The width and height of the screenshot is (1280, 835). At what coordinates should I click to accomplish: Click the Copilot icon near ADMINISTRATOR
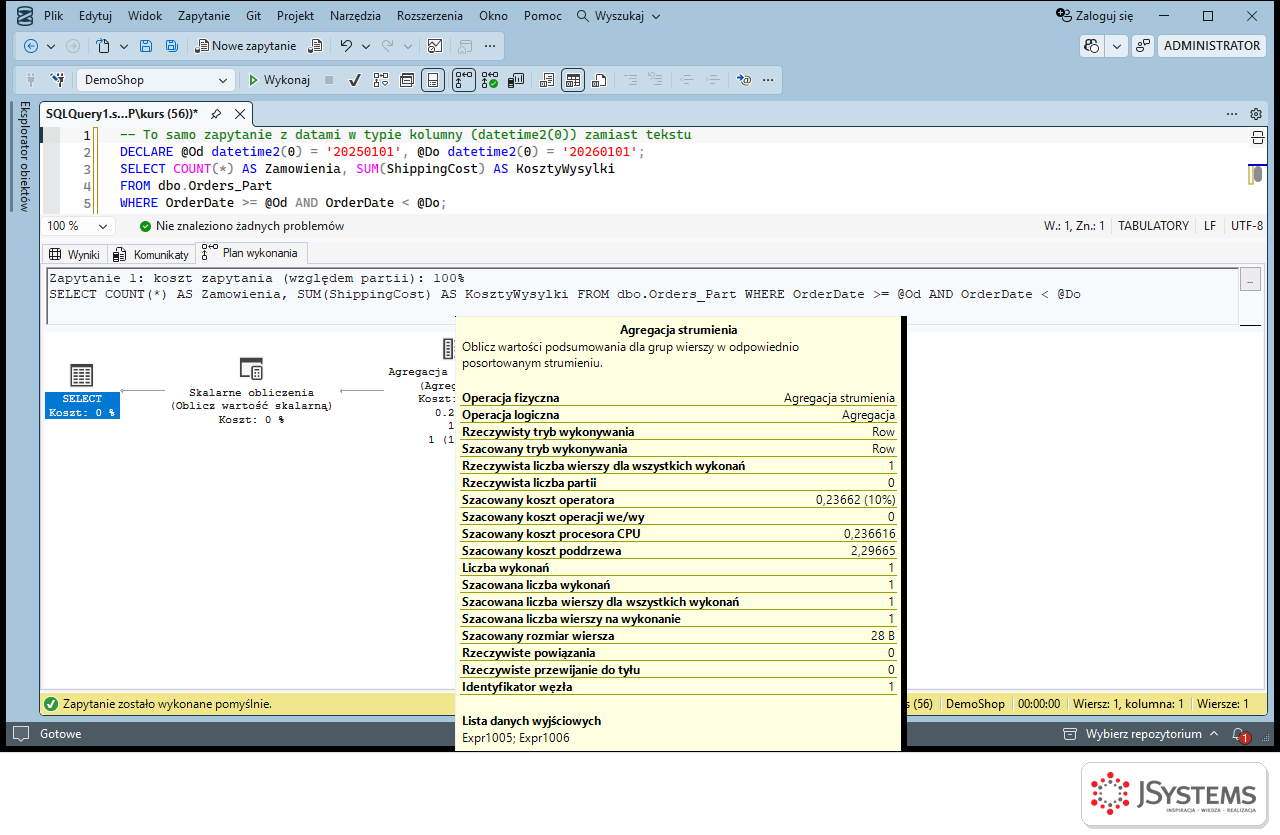(1092, 46)
